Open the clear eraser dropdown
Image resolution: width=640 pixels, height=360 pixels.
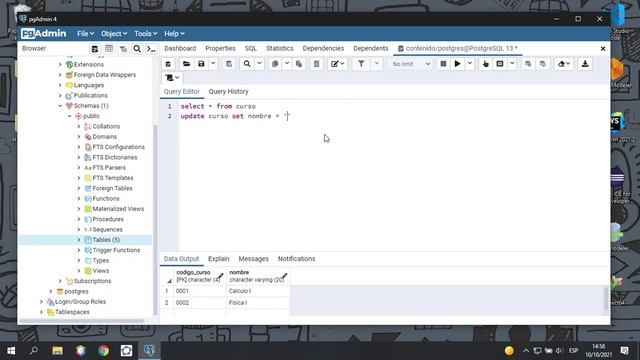pyautogui.click(x=564, y=64)
